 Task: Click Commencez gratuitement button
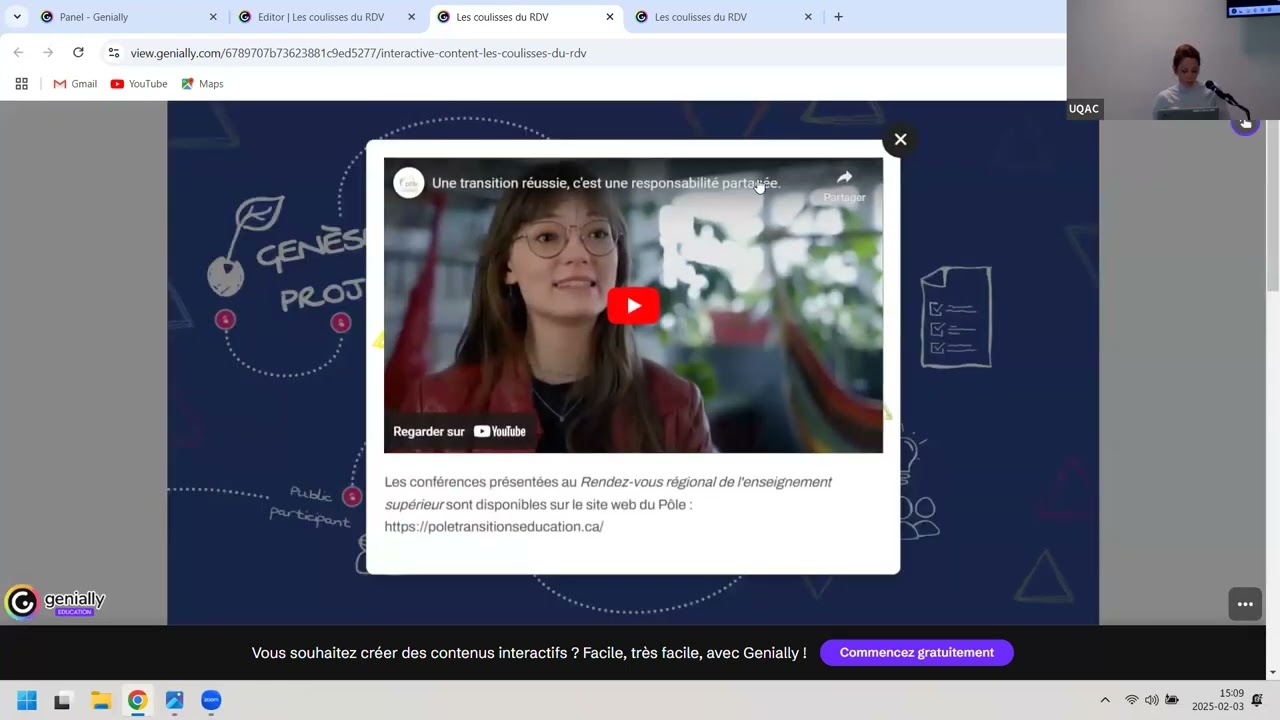click(x=916, y=652)
